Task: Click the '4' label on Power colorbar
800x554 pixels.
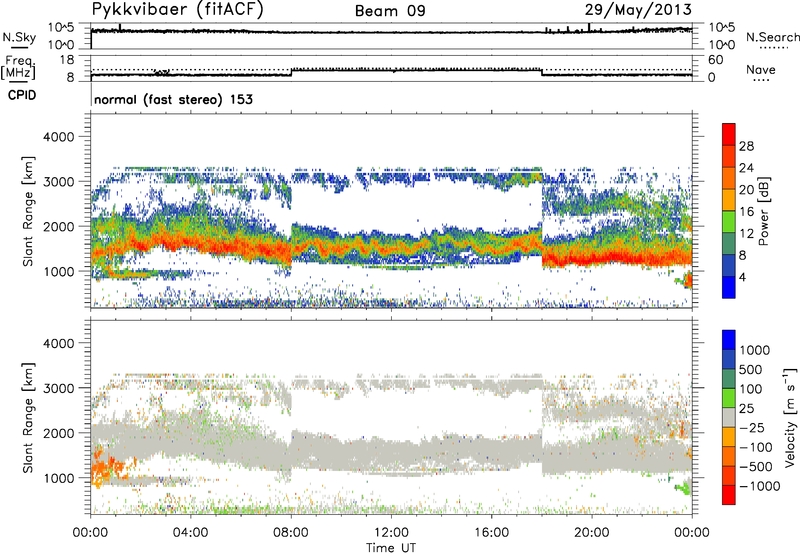Action: (742, 278)
